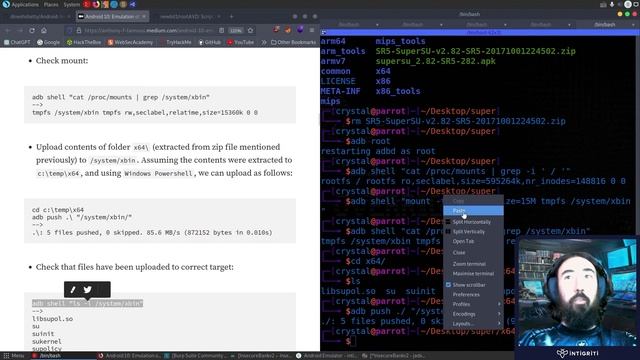Open the GitHub bookmark
Screen dimensions: 640x360
[x=209, y=42]
